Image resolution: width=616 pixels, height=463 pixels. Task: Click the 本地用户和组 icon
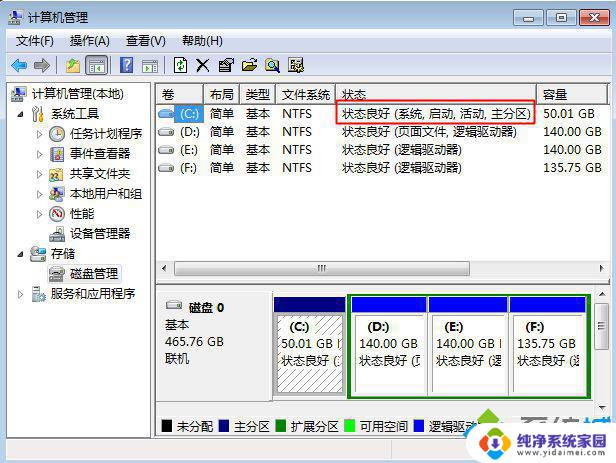click(57, 194)
